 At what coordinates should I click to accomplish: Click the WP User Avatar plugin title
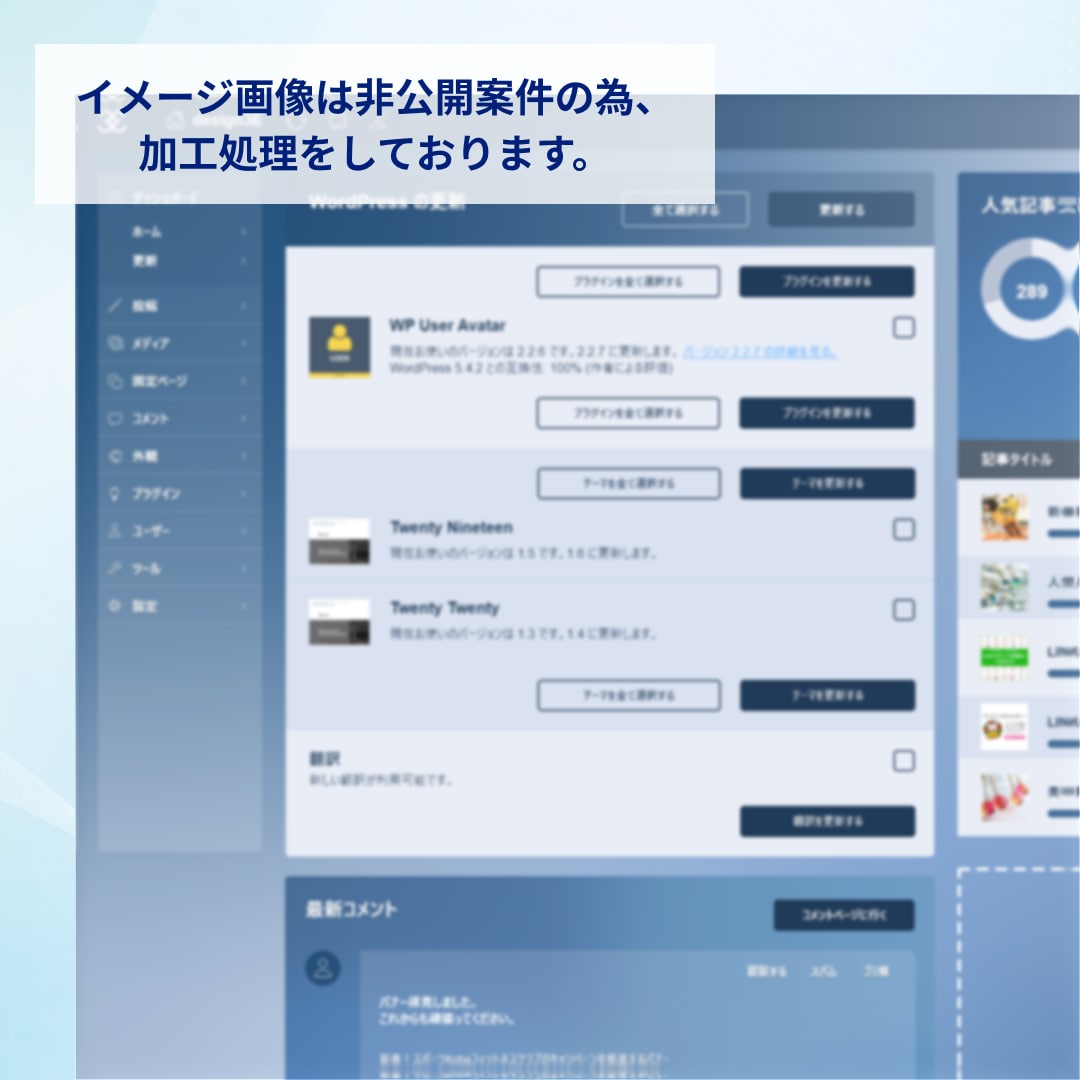pos(447,326)
